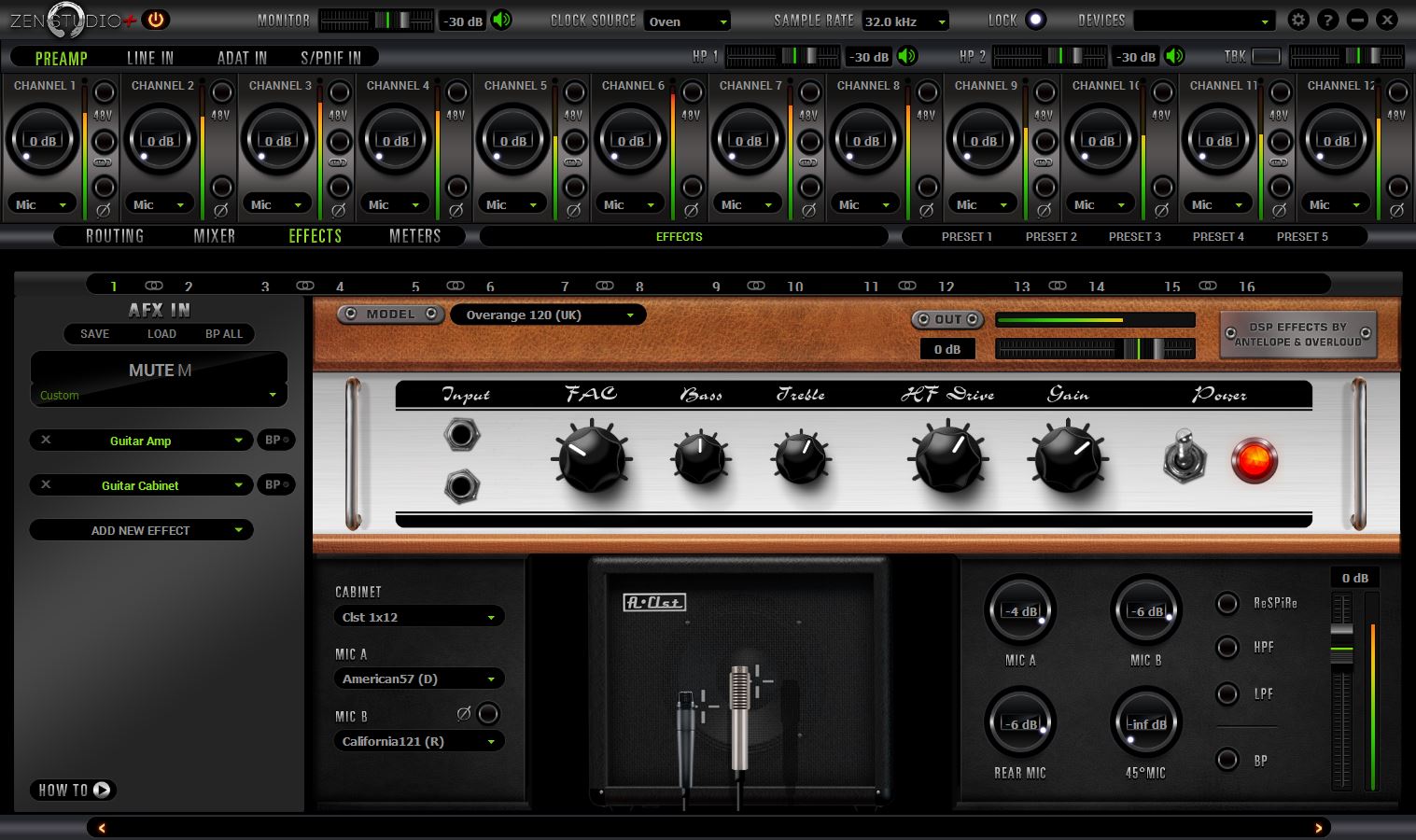Flip the amp Power toggle switch
Image resolution: width=1416 pixels, height=840 pixels.
tap(1185, 457)
